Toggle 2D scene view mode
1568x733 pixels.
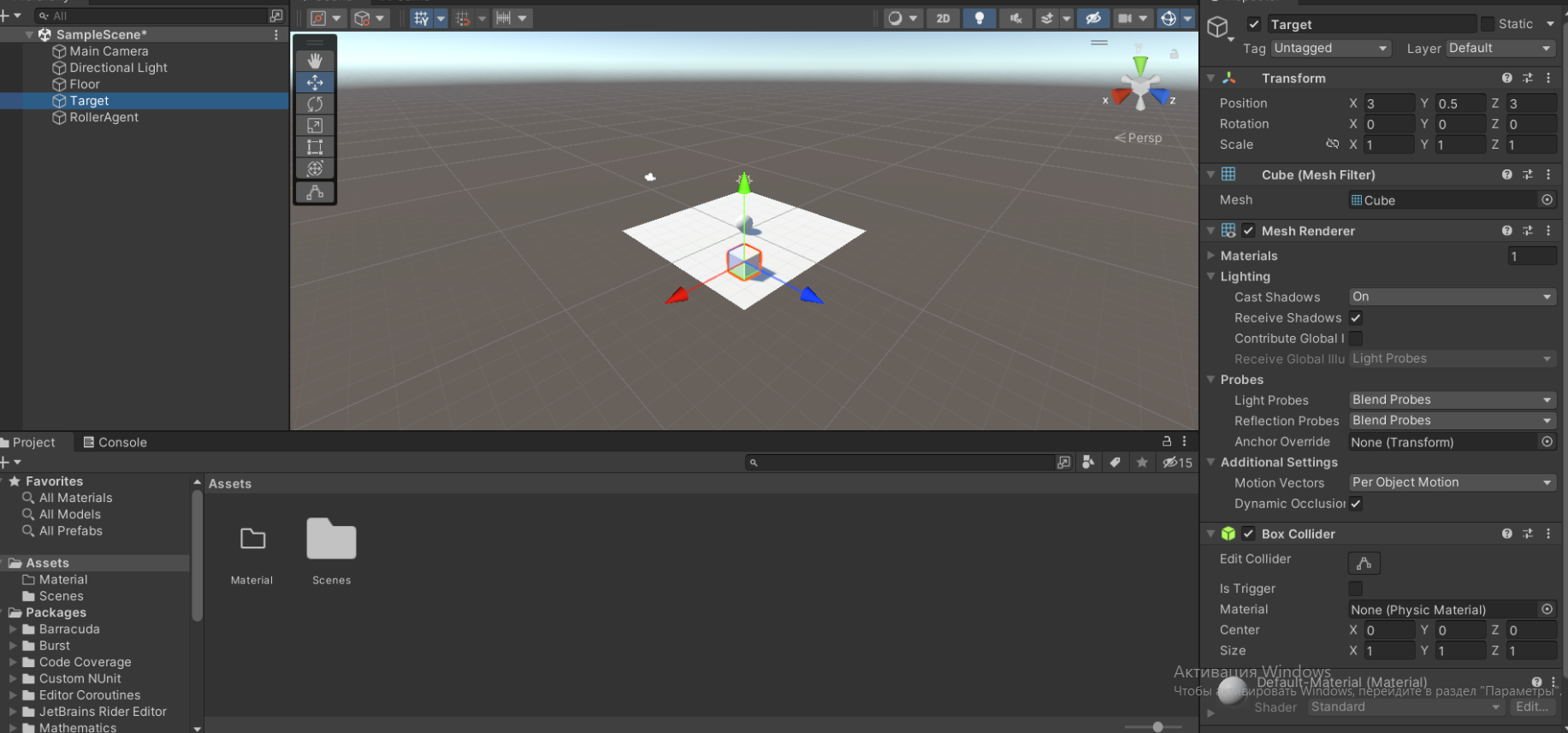tap(943, 18)
